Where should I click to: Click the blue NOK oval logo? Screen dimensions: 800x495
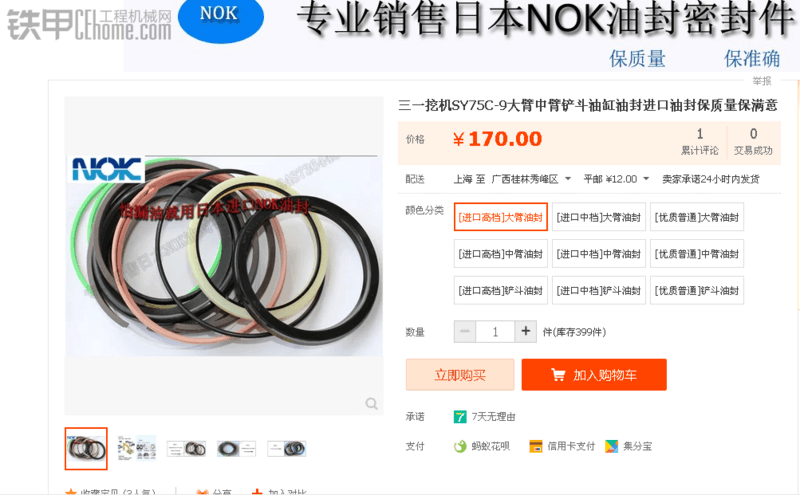(220, 18)
